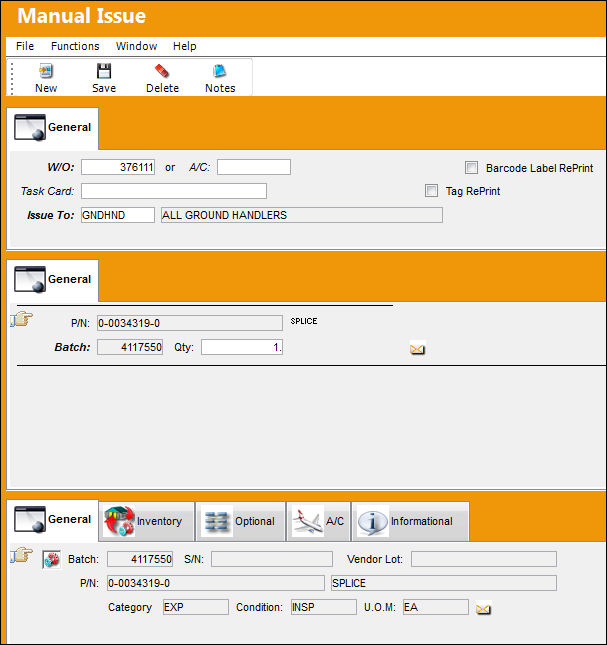Screen dimensions: 607x645
Task: Click the Condition field INSP
Action: (324, 607)
